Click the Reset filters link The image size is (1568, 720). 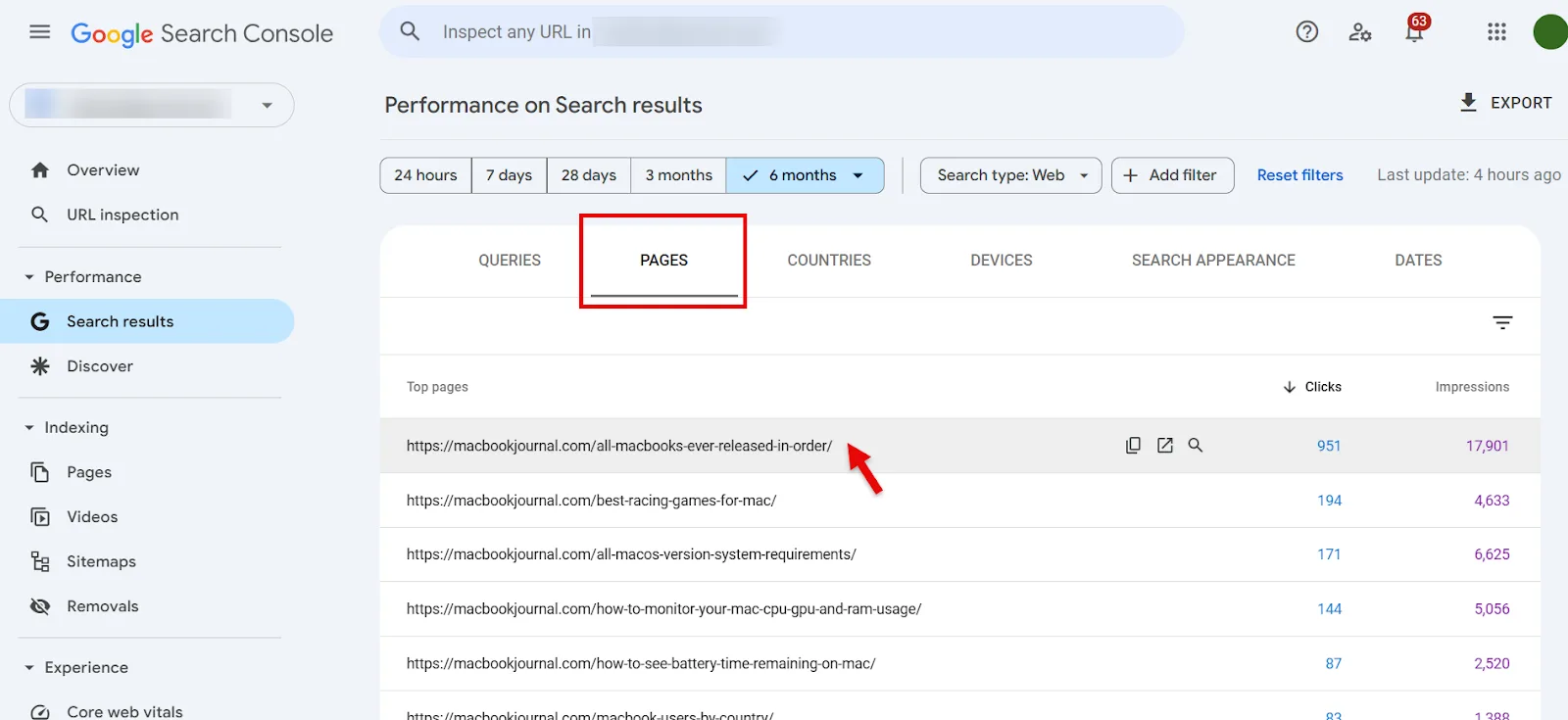coord(1299,175)
